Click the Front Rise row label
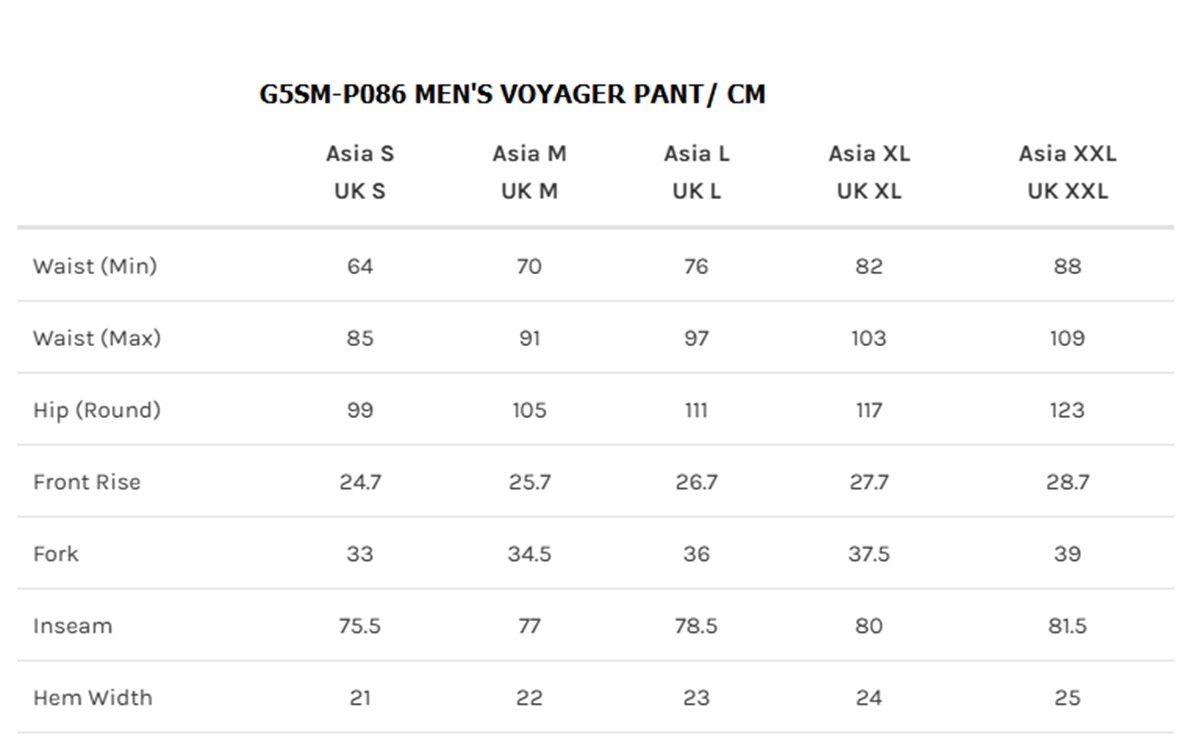 (87, 482)
